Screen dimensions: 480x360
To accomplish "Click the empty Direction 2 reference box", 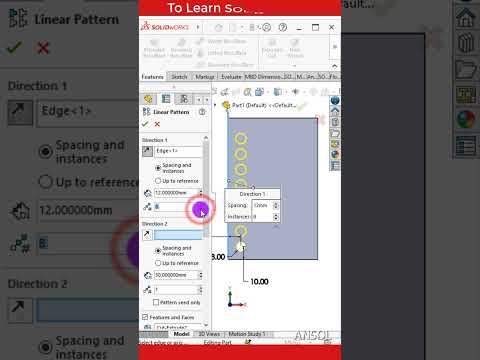I will click(x=178, y=235).
